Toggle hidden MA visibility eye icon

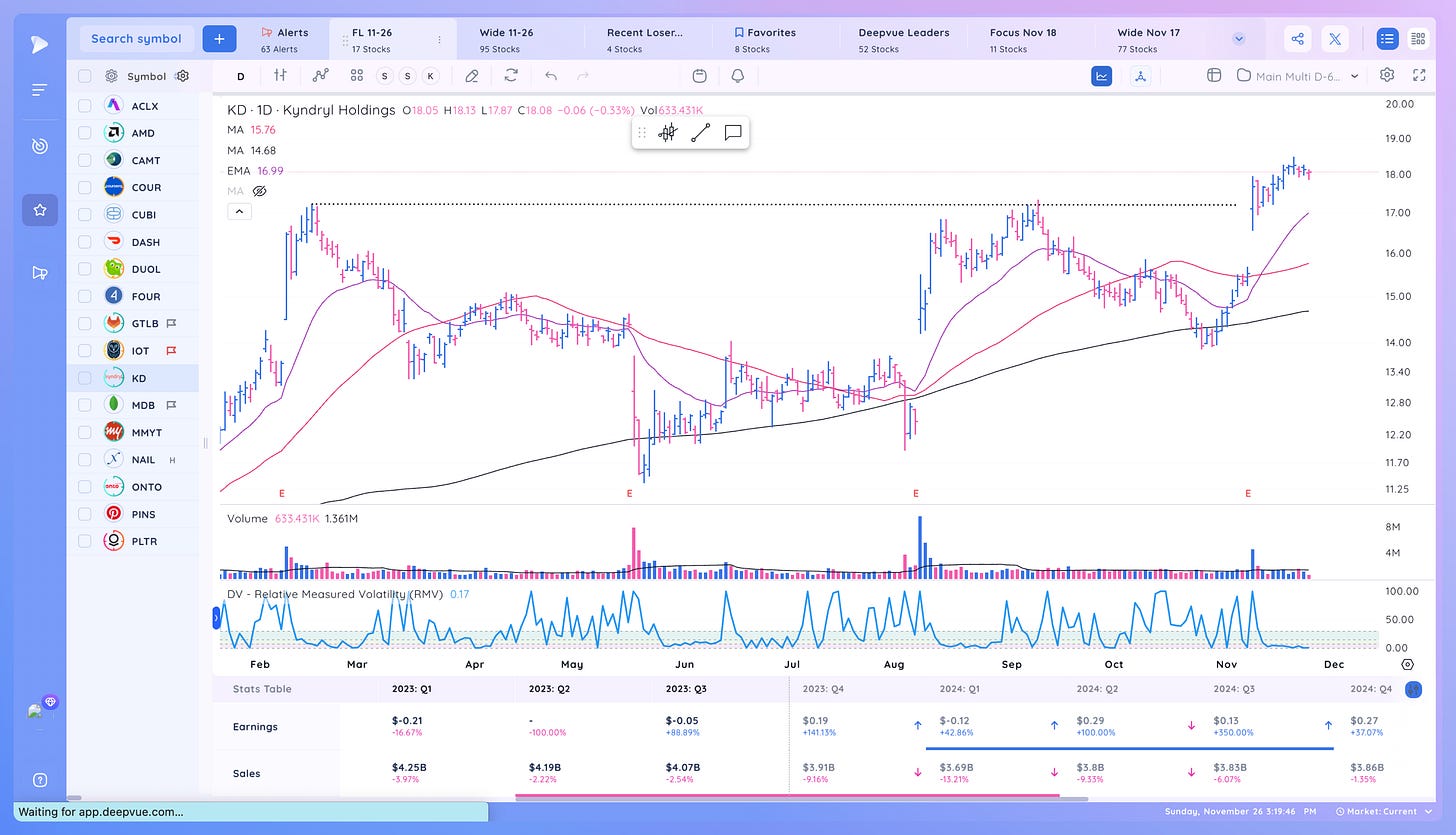(x=259, y=191)
